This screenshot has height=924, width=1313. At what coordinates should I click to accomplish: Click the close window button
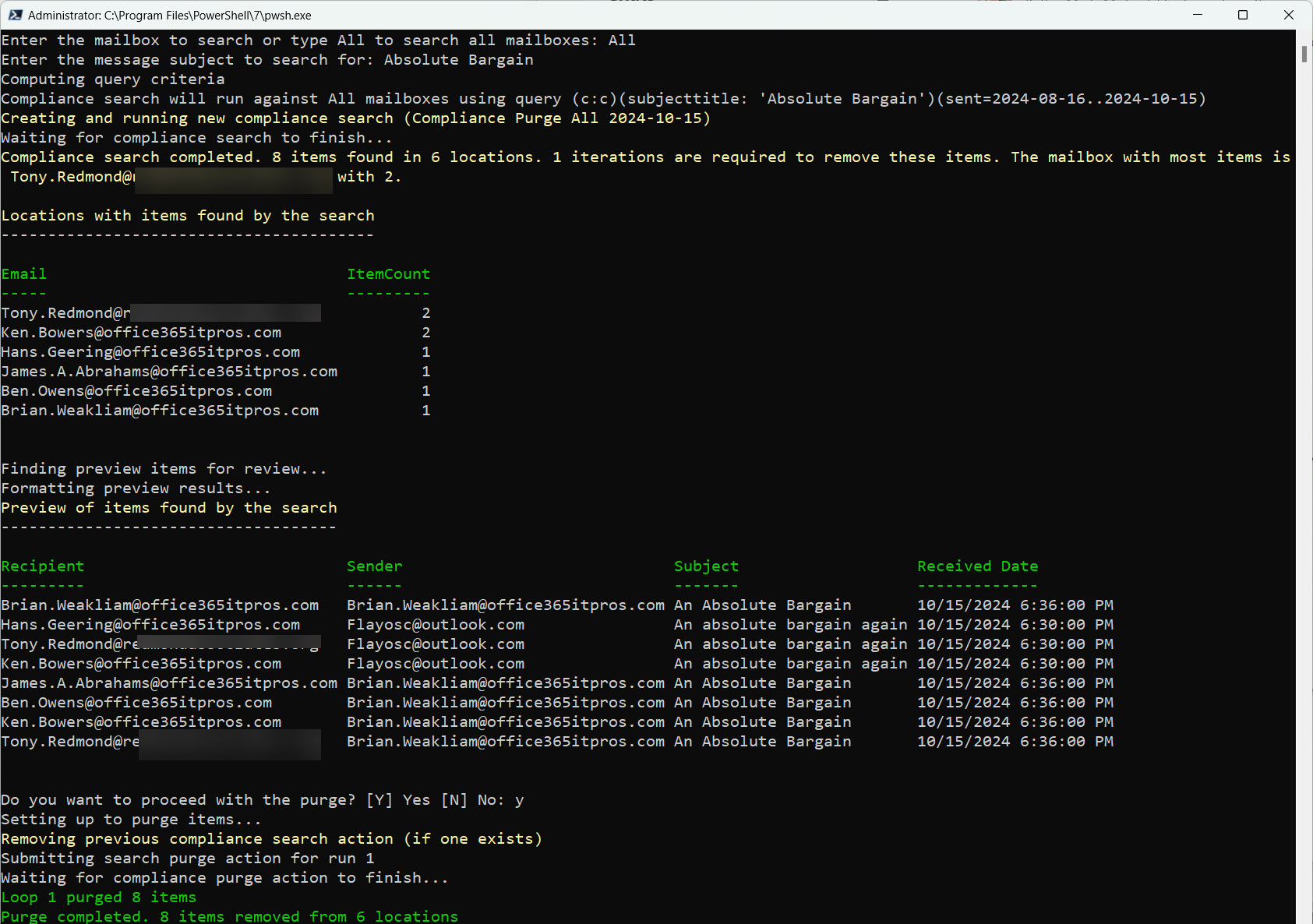(x=1289, y=15)
